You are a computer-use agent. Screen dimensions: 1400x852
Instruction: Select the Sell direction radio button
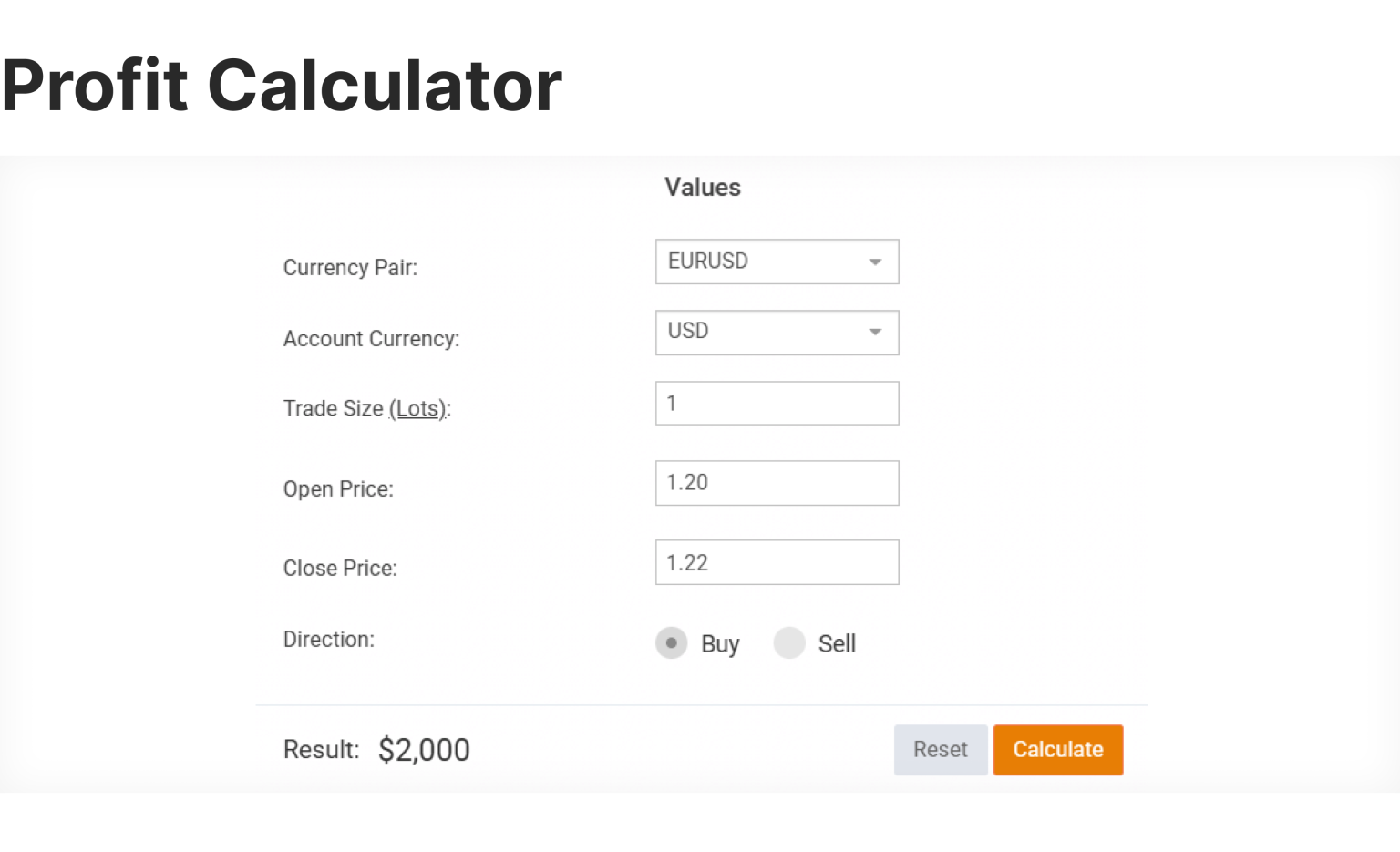pos(789,643)
